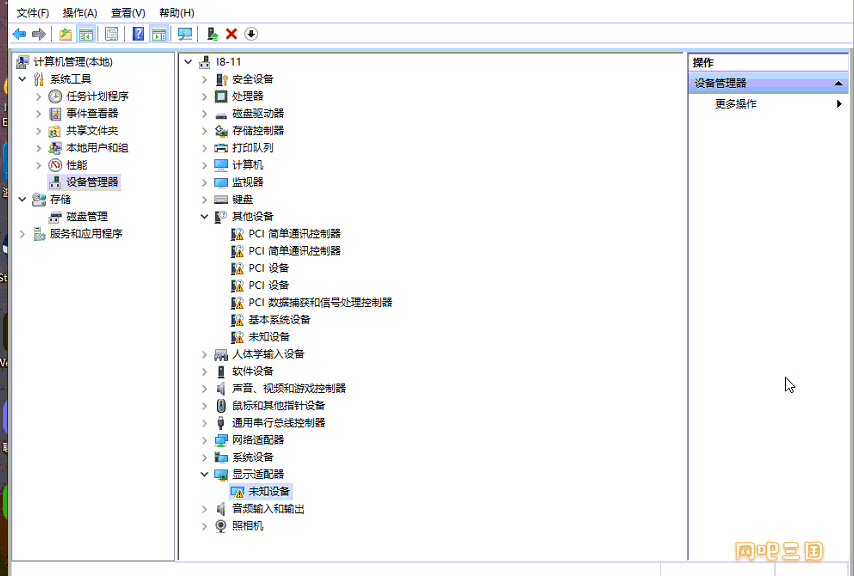Collapse the 其他设备 category
854x576 pixels.
(204, 217)
